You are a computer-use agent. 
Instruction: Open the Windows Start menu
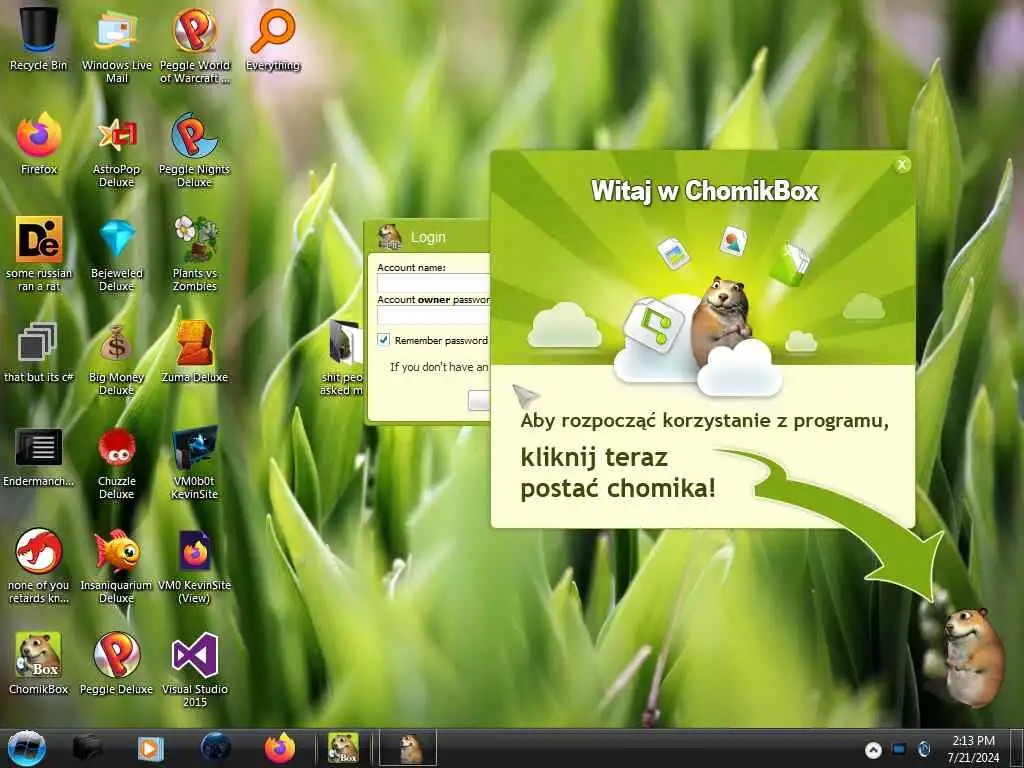click(x=27, y=748)
